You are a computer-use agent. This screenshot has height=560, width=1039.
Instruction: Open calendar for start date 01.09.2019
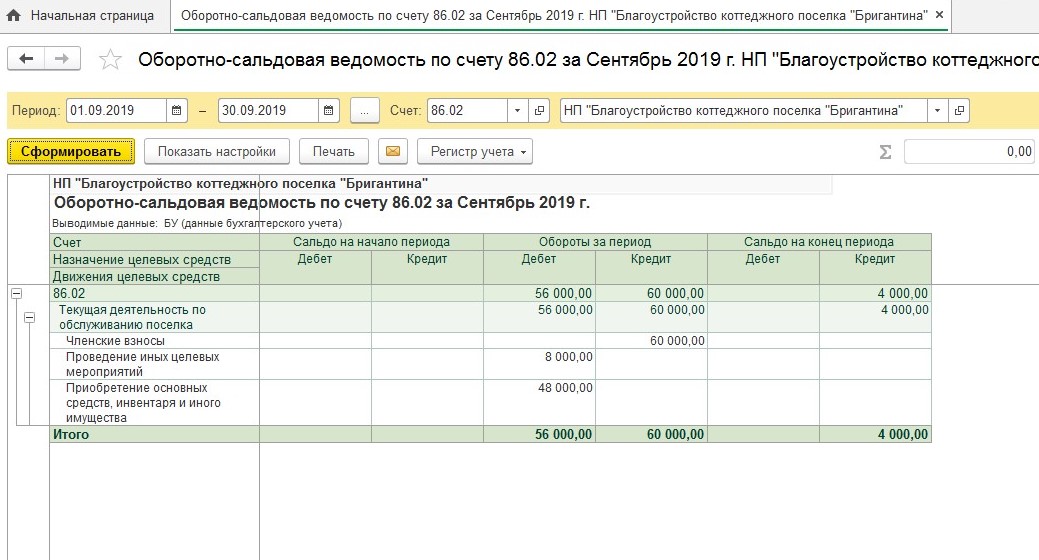(177, 110)
